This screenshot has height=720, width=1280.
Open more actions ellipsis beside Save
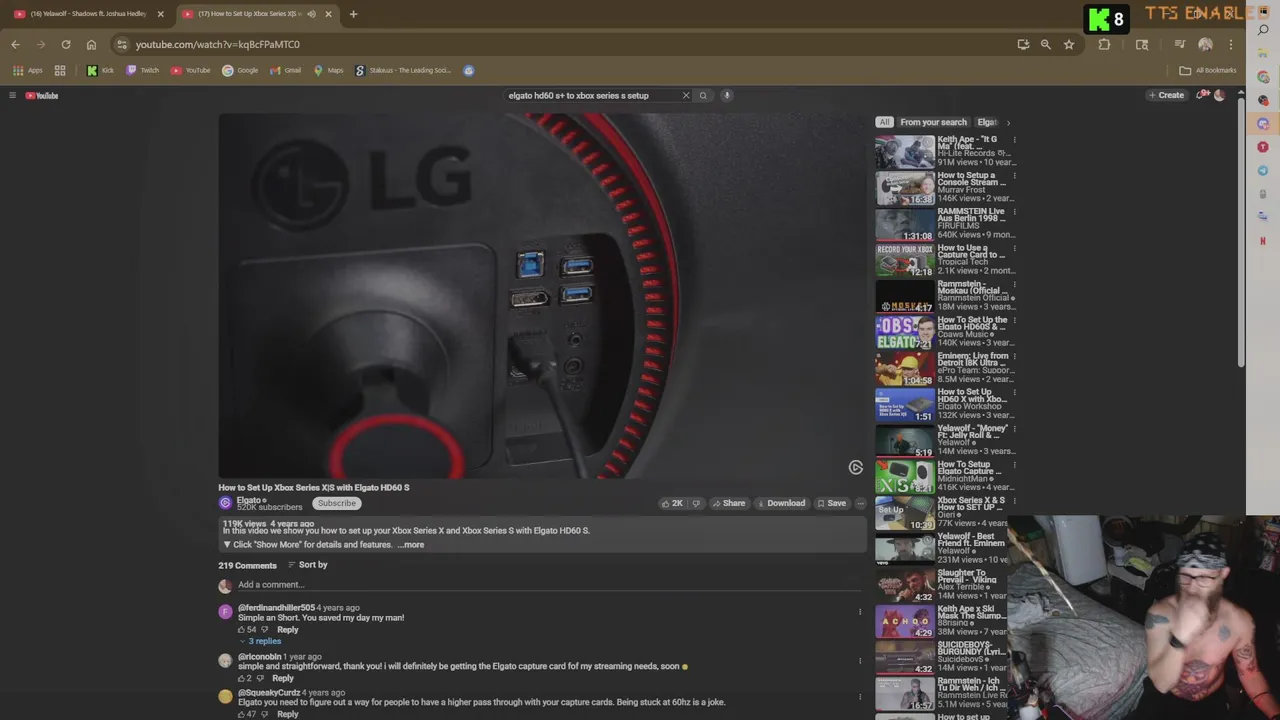pos(860,503)
